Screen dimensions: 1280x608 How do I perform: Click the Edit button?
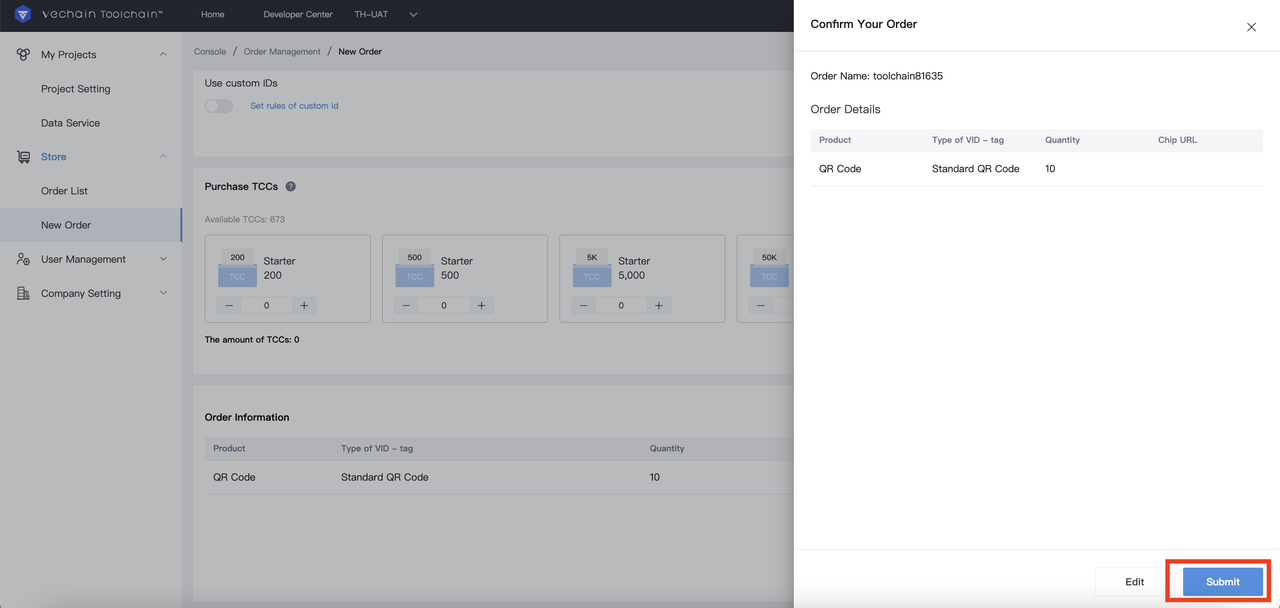[x=1134, y=582]
